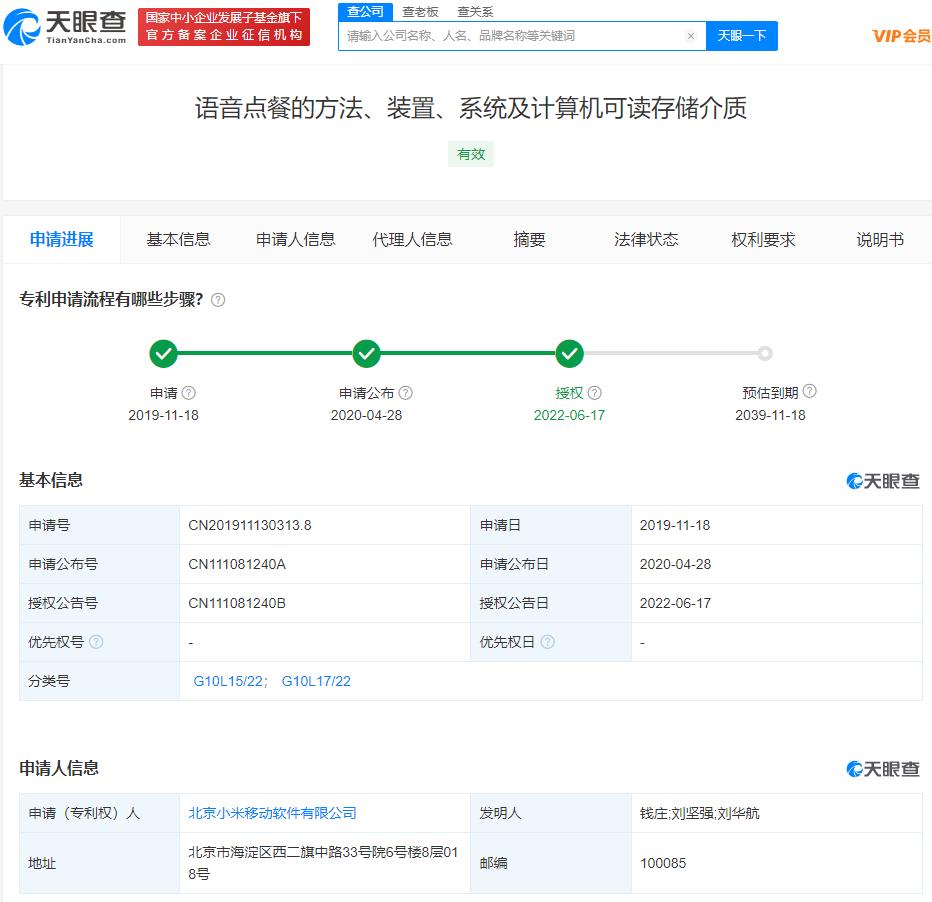Viewport: 932px width, 902px height.
Task: Switch to the 摘要 tab
Action: [529, 239]
